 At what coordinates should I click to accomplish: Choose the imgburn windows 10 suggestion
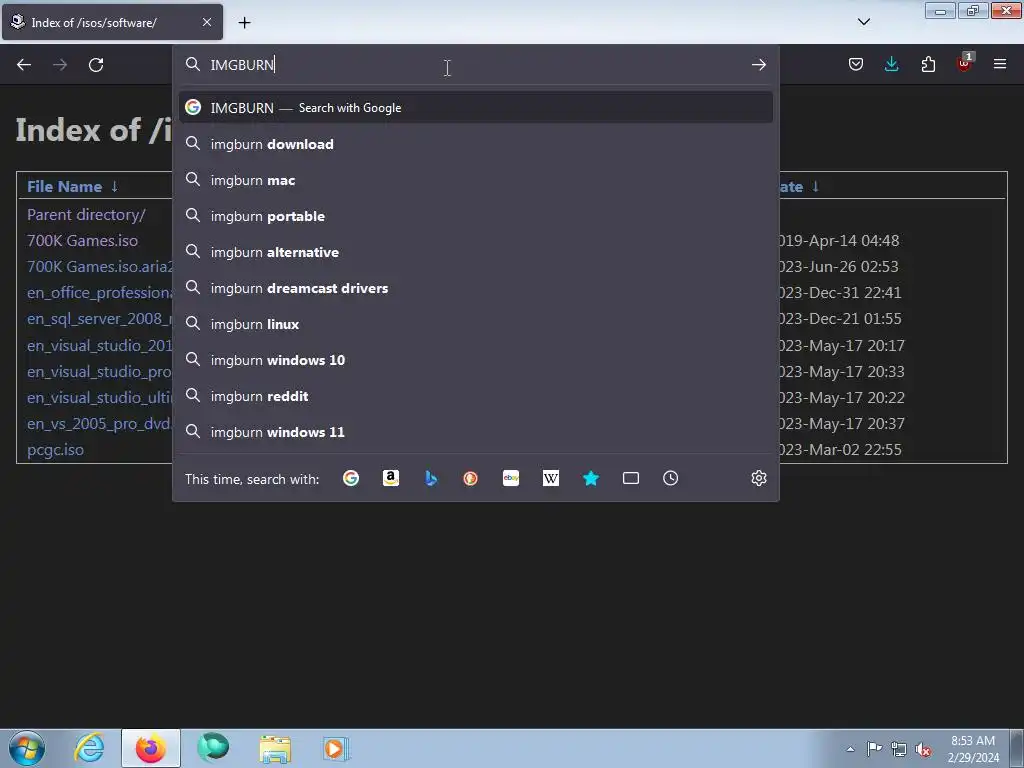[475, 360]
